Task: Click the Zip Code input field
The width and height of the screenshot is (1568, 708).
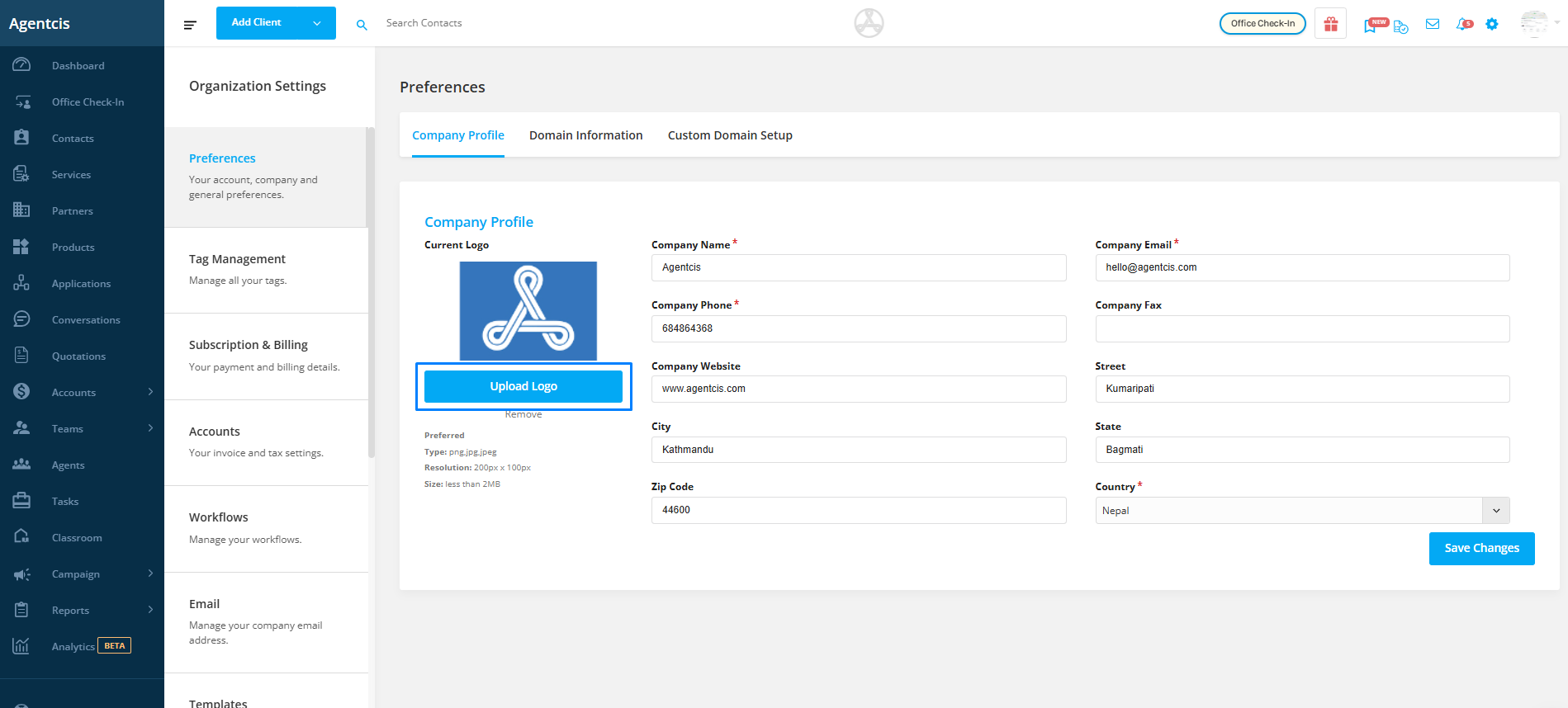Action: point(859,510)
